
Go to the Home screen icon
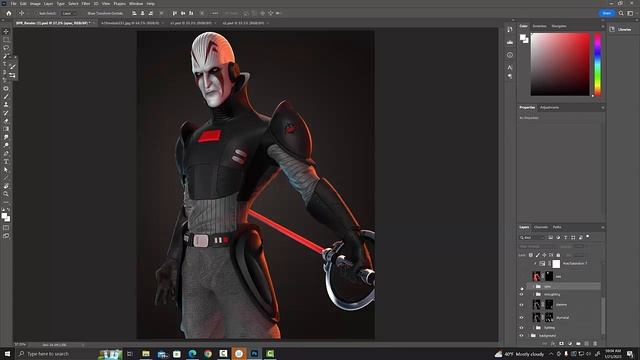point(9,13)
